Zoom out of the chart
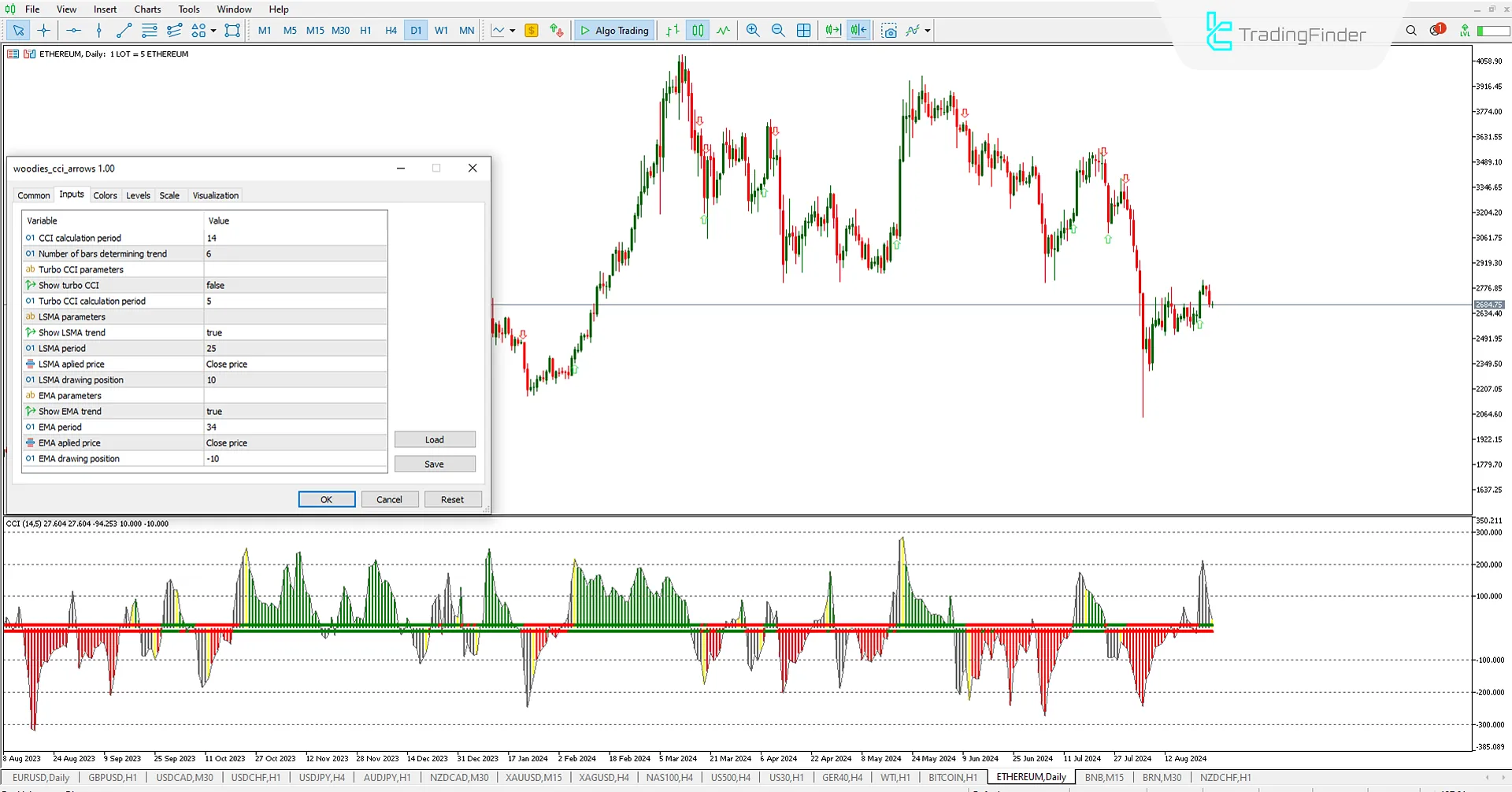The image size is (1512, 792). pyautogui.click(x=778, y=30)
